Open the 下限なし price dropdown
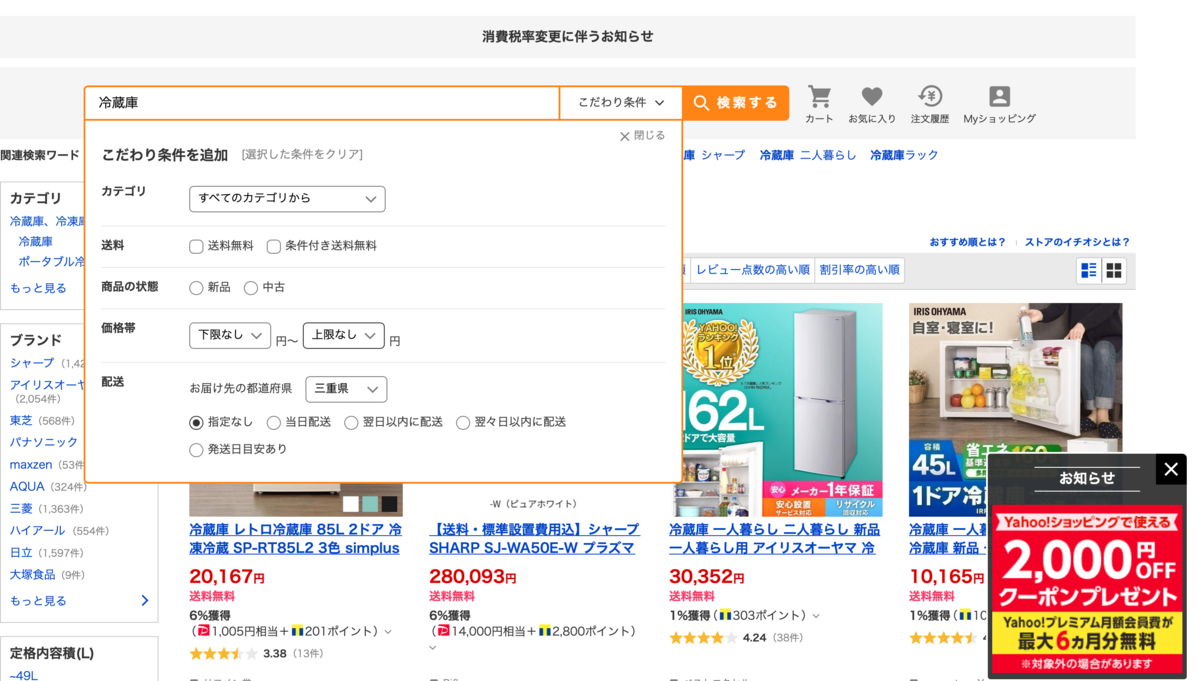 click(x=230, y=335)
